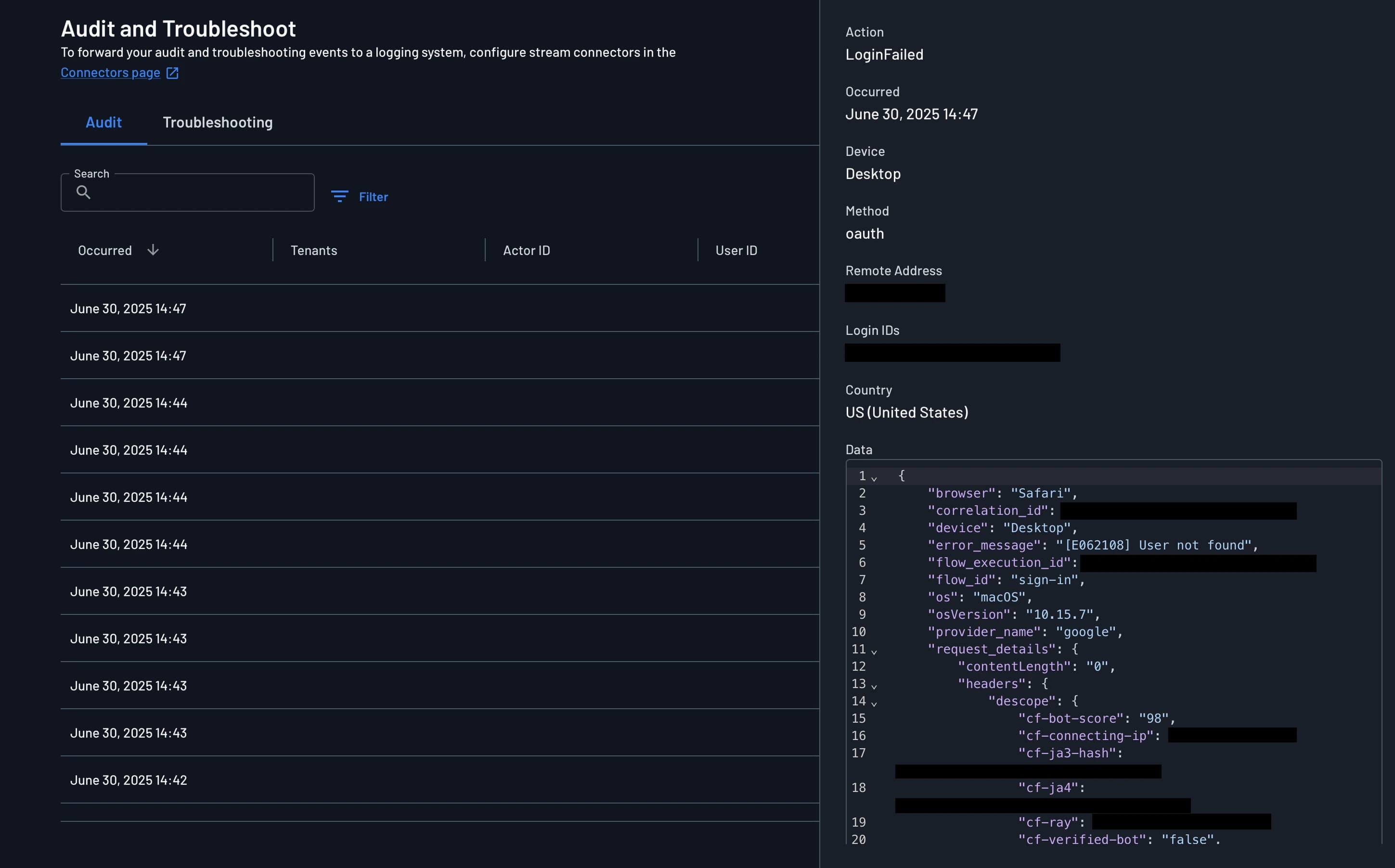Click the search magnifier icon
The image size is (1395, 868).
click(84, 193)
